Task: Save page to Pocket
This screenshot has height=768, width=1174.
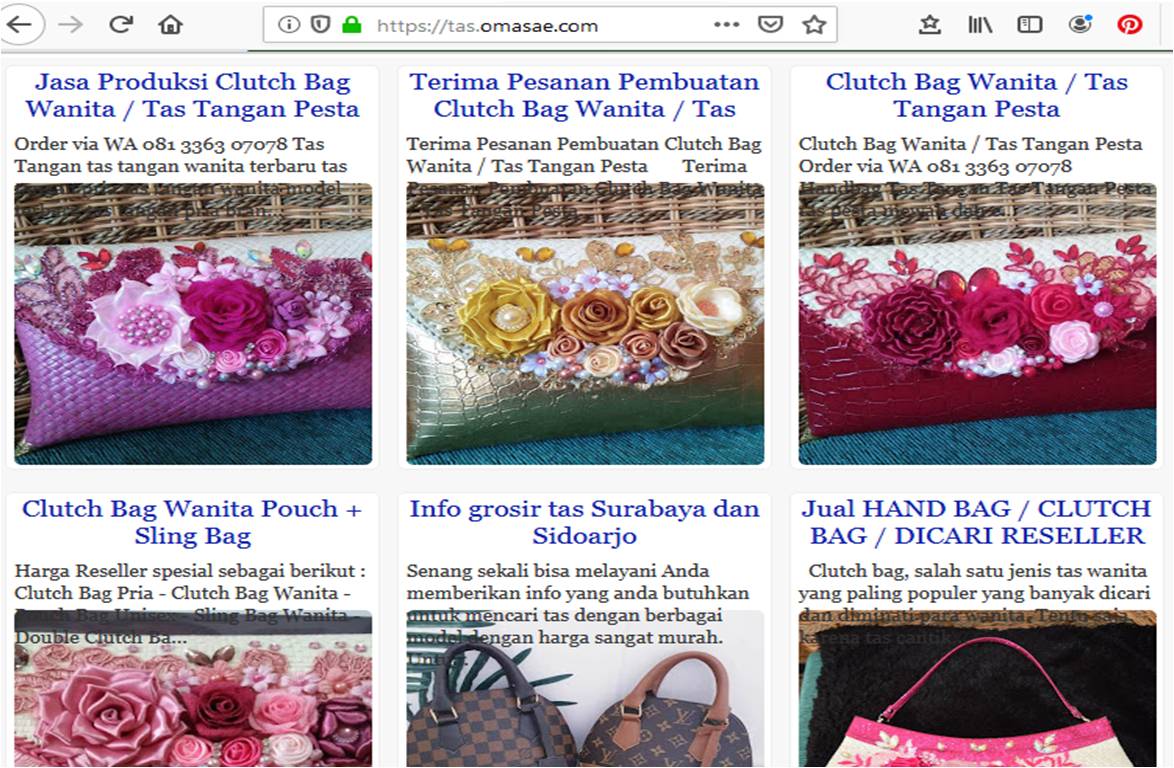Action: [x=770, y=25]
